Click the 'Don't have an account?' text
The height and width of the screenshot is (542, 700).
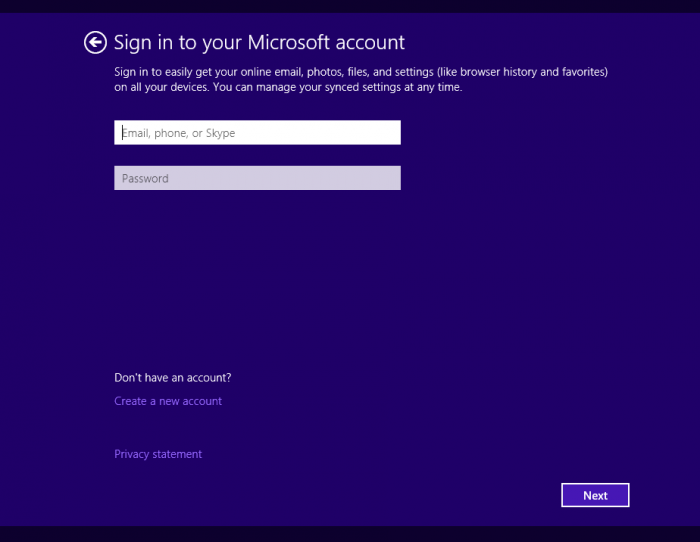click(x=173, y=378)
